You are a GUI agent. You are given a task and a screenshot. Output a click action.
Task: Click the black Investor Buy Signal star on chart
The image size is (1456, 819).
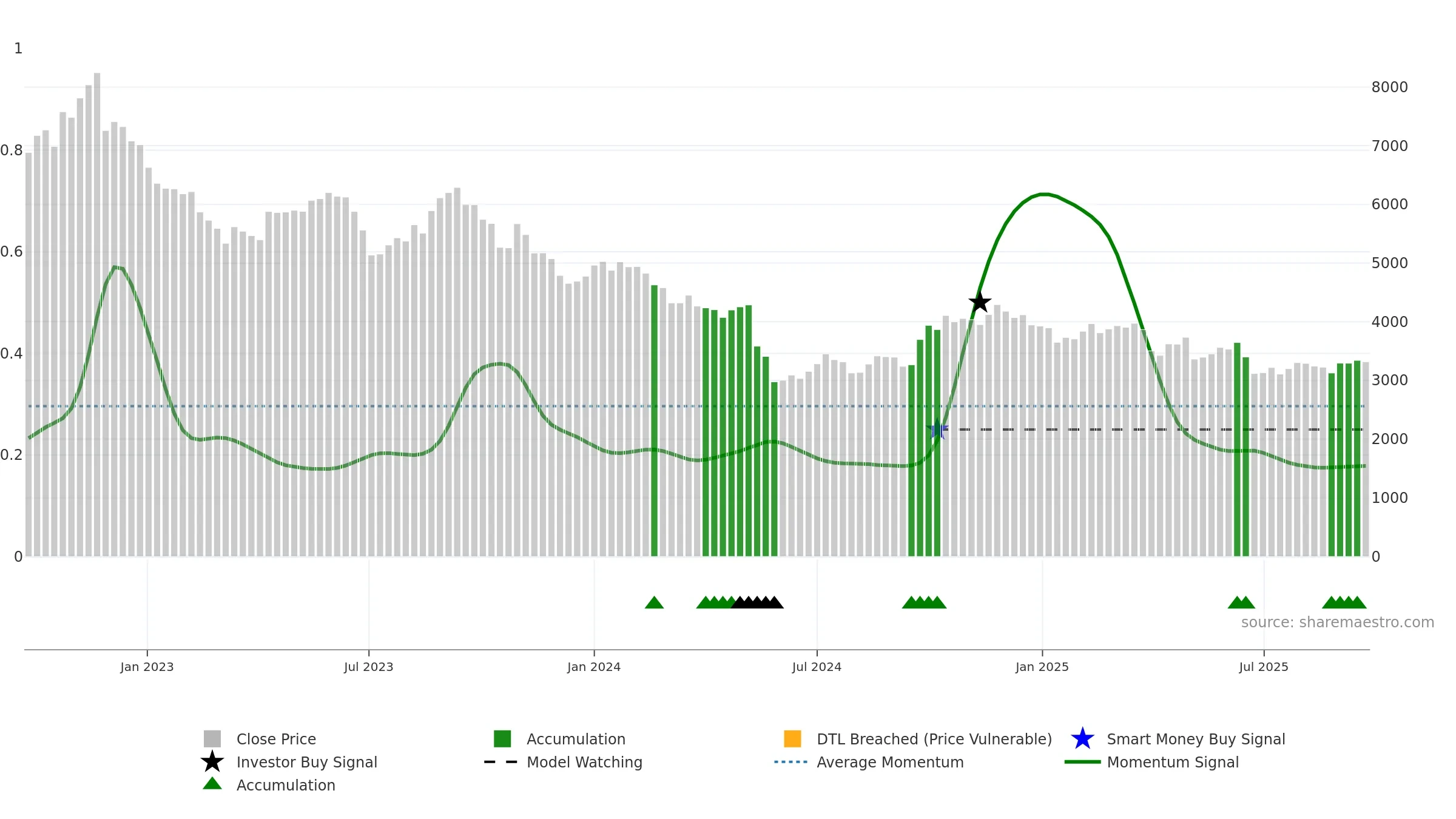[x=980, y=302]
